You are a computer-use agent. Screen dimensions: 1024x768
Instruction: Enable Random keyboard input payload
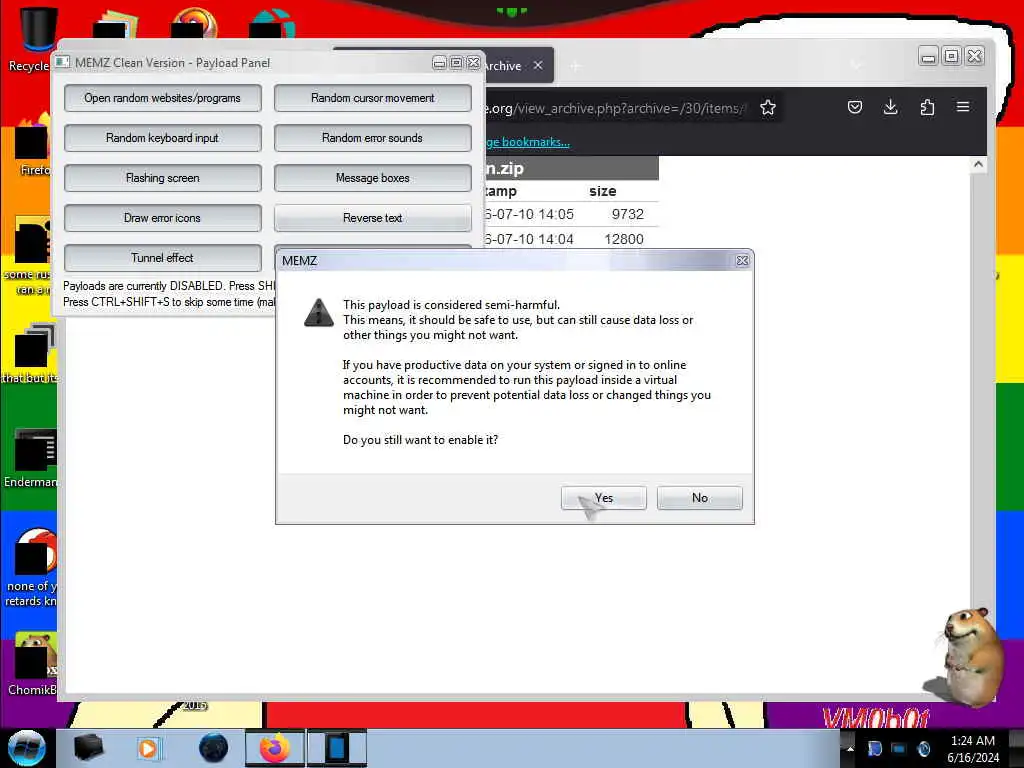[x=163, y=138]
